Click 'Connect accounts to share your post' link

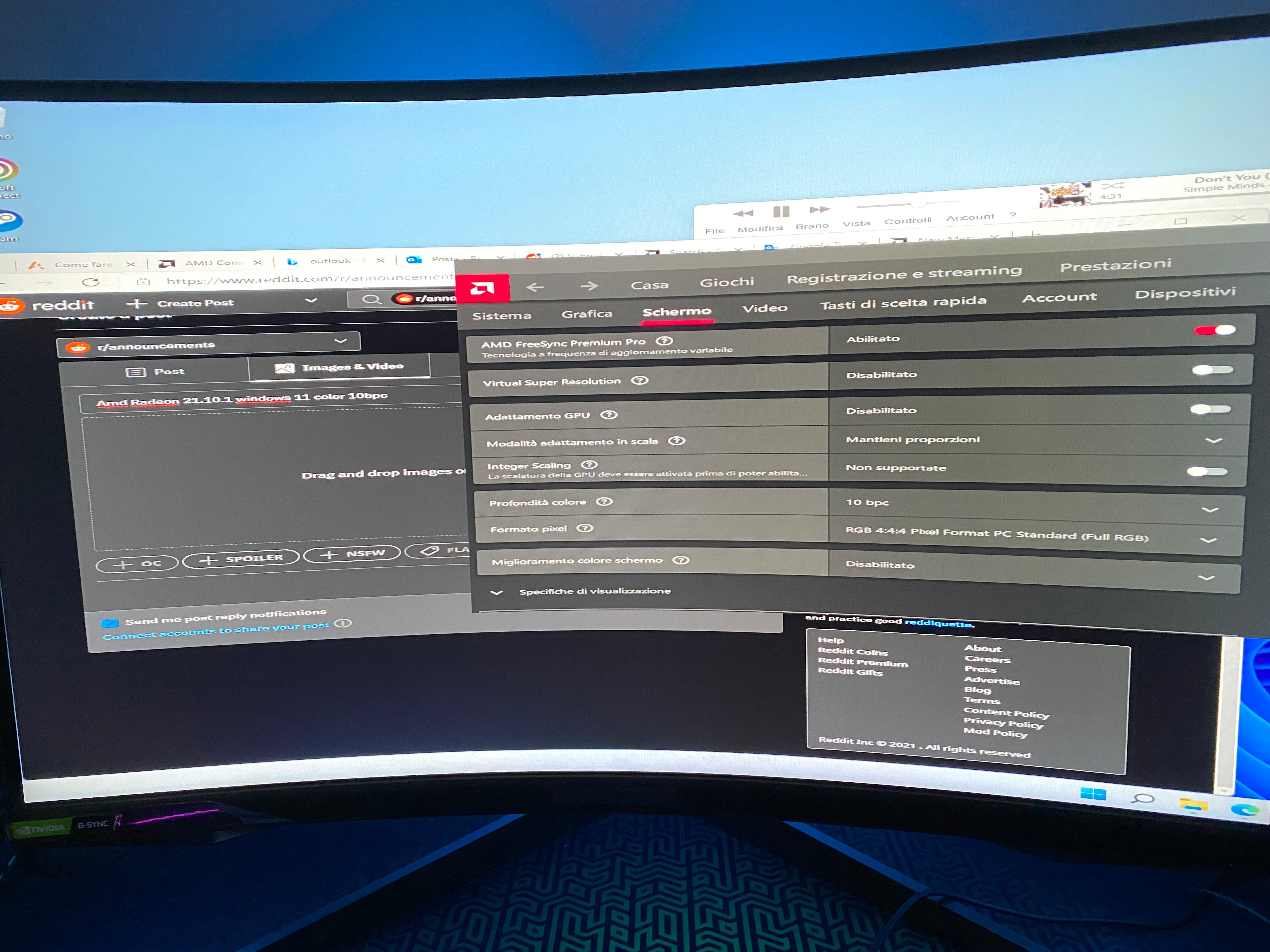[x=216, y=631]
